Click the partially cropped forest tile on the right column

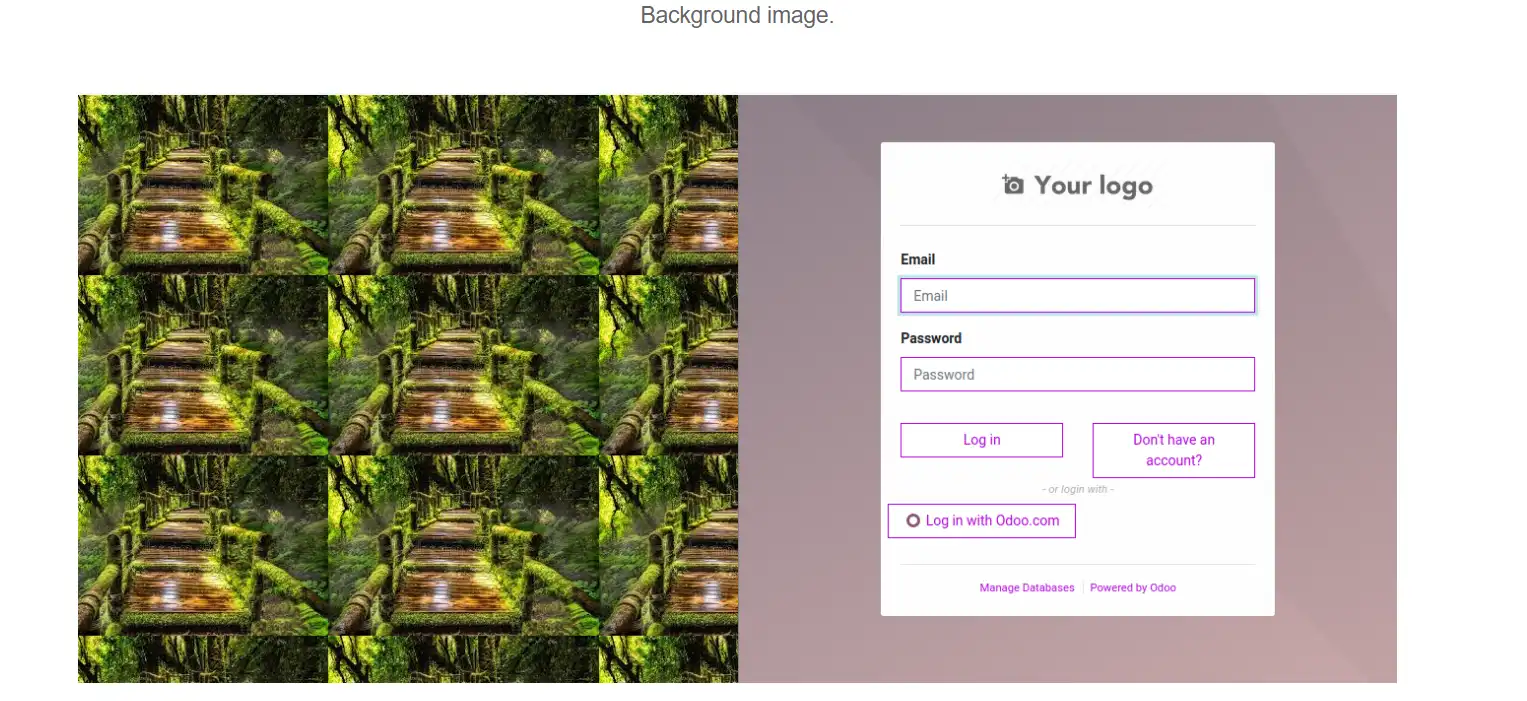668,362
